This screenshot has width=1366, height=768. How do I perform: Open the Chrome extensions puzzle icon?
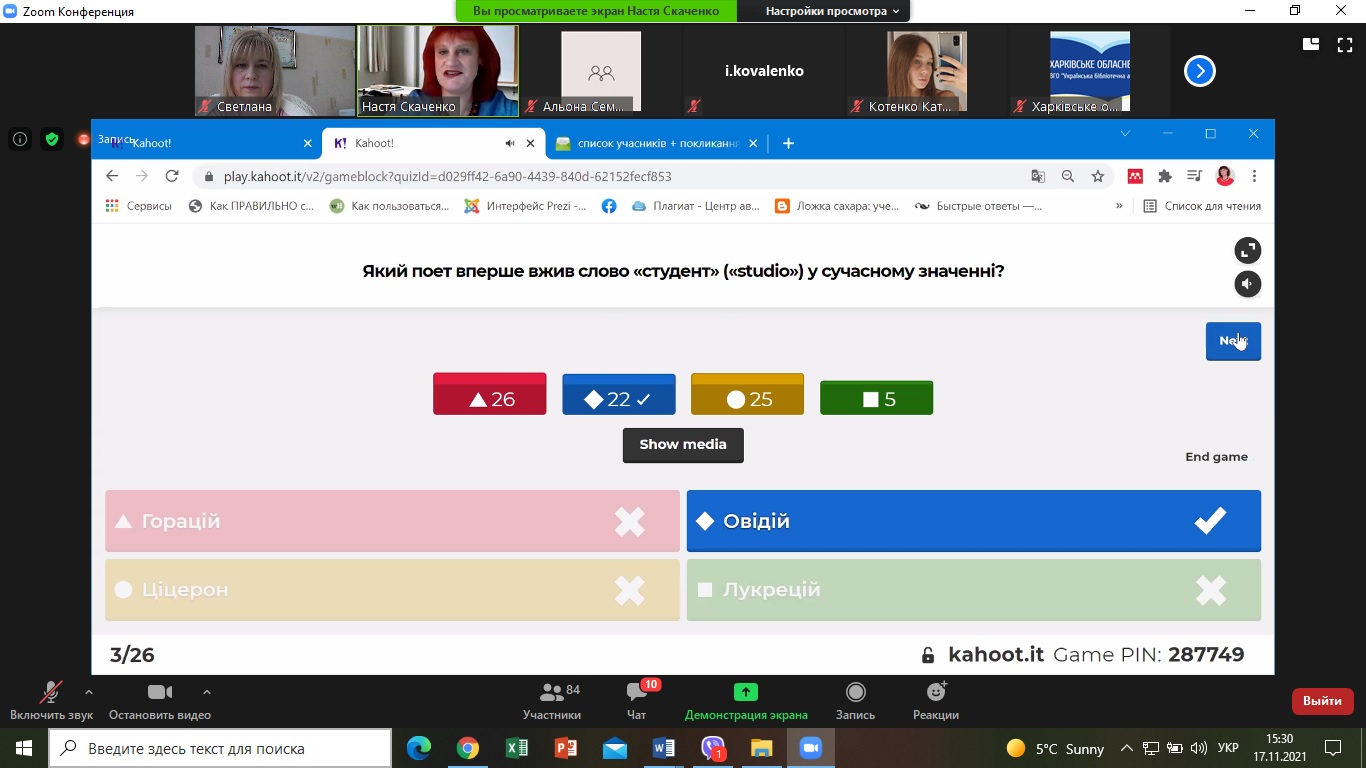point(1165,176)
